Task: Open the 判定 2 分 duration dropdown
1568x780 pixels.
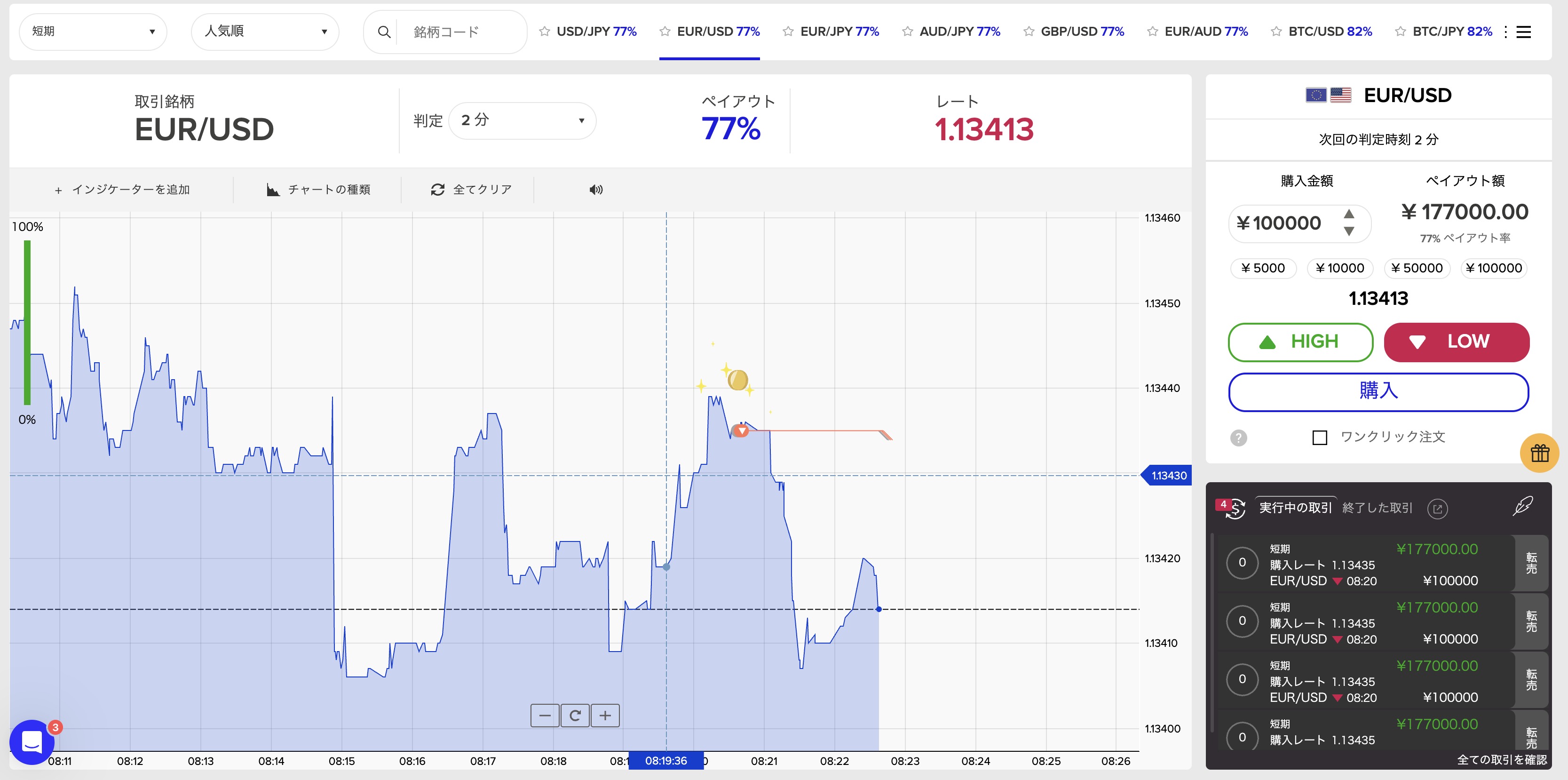Action: (x=522, y=120)
